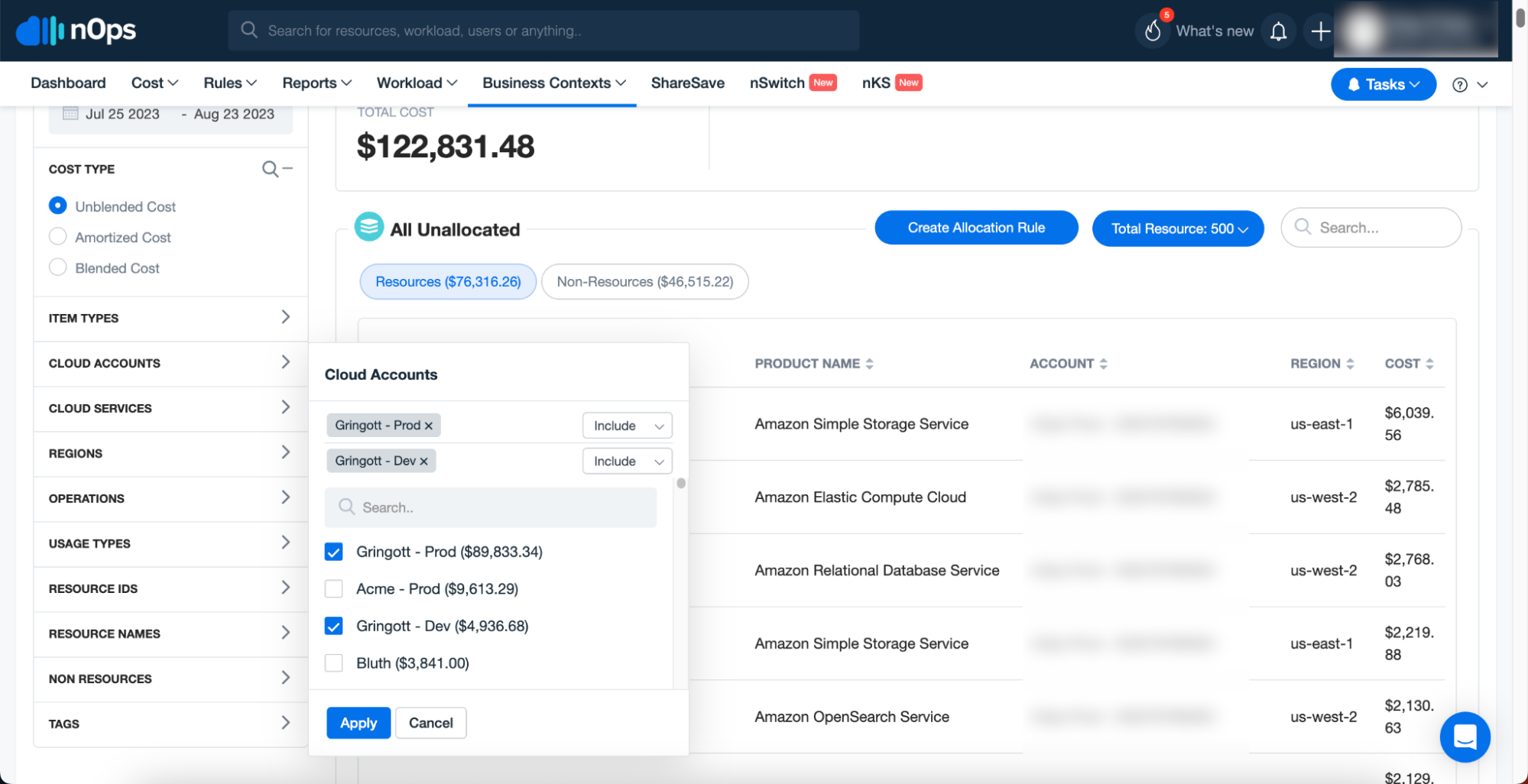
Task: Select Blended Cost radio option
Action: coord(57,267)
